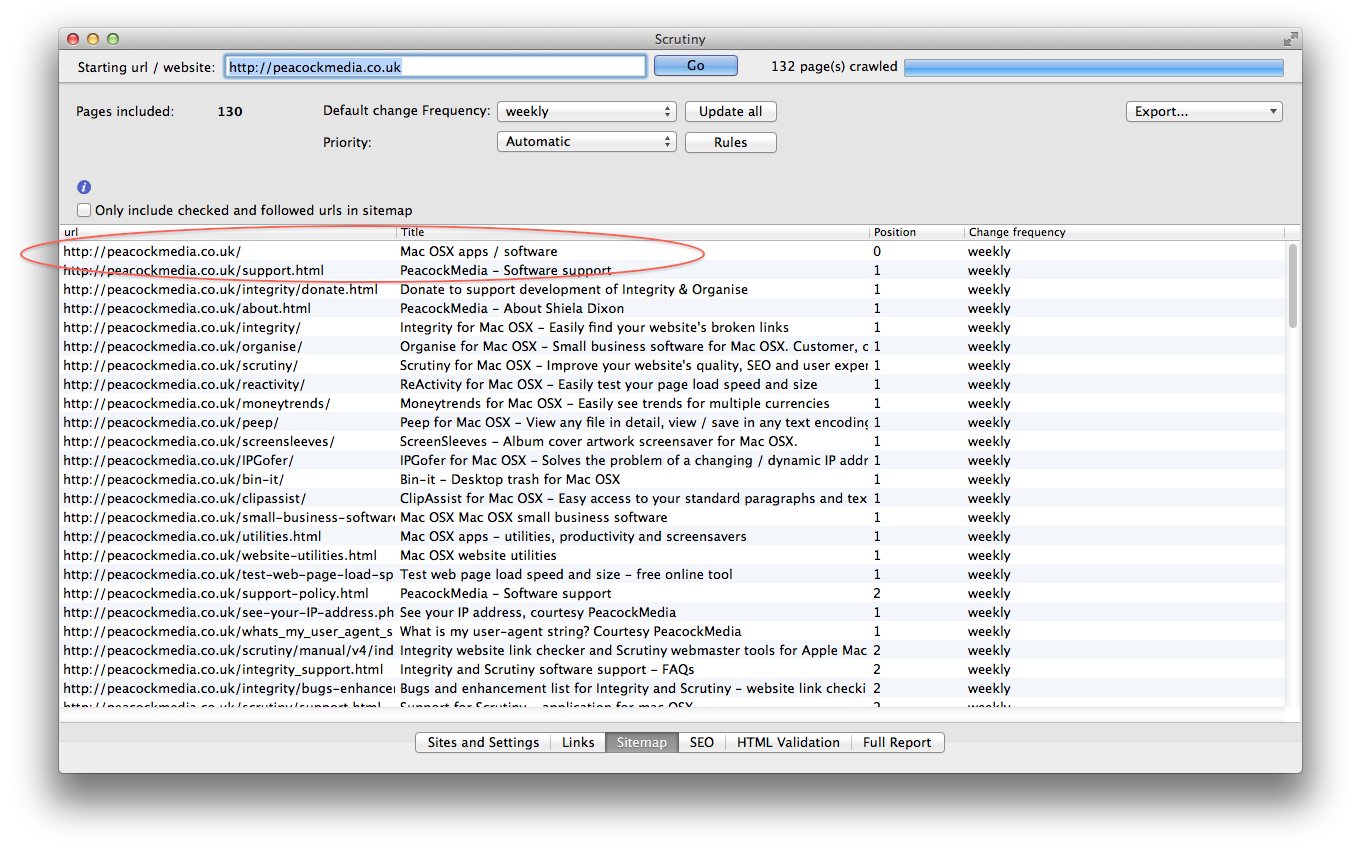Open the Priority Automatic dropdown
The height and width of the screenshot is (847, 1357).
(586, 142)
